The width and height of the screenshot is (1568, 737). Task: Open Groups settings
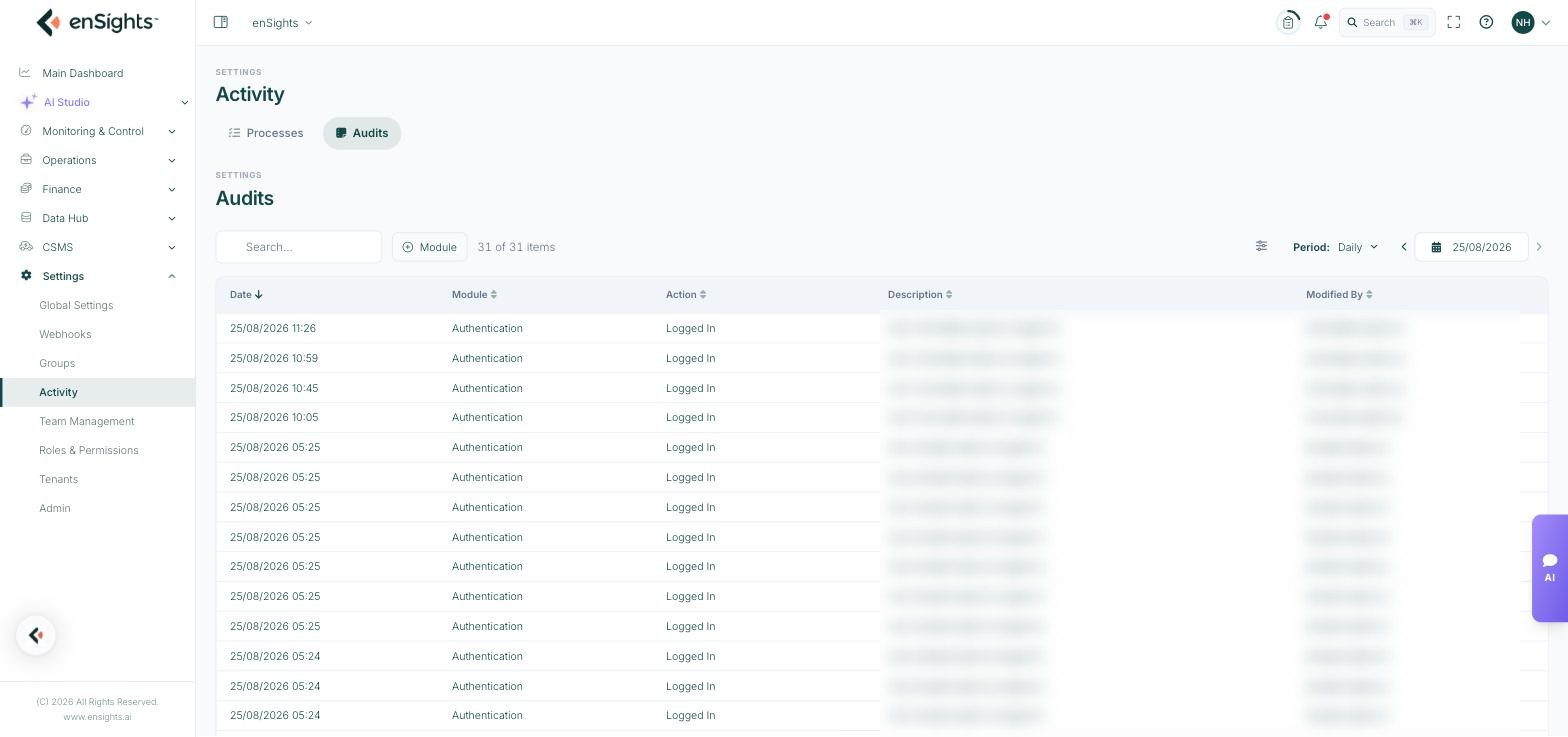click(57, 363)
